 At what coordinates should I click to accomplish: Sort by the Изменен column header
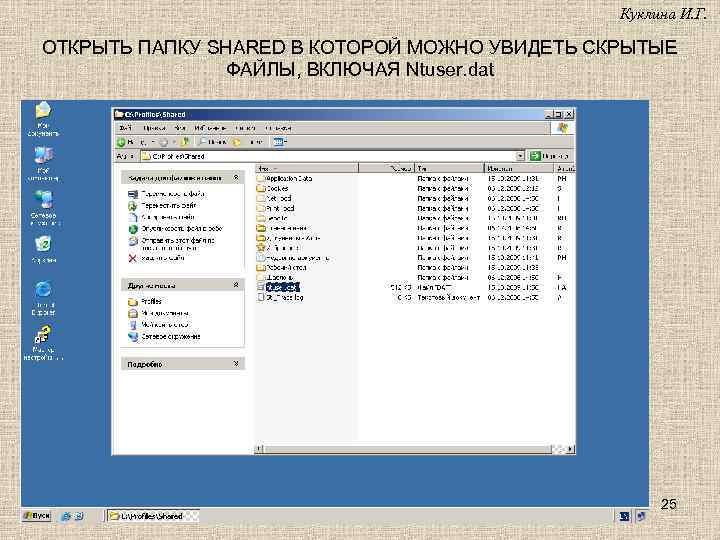tap(519, 169)
